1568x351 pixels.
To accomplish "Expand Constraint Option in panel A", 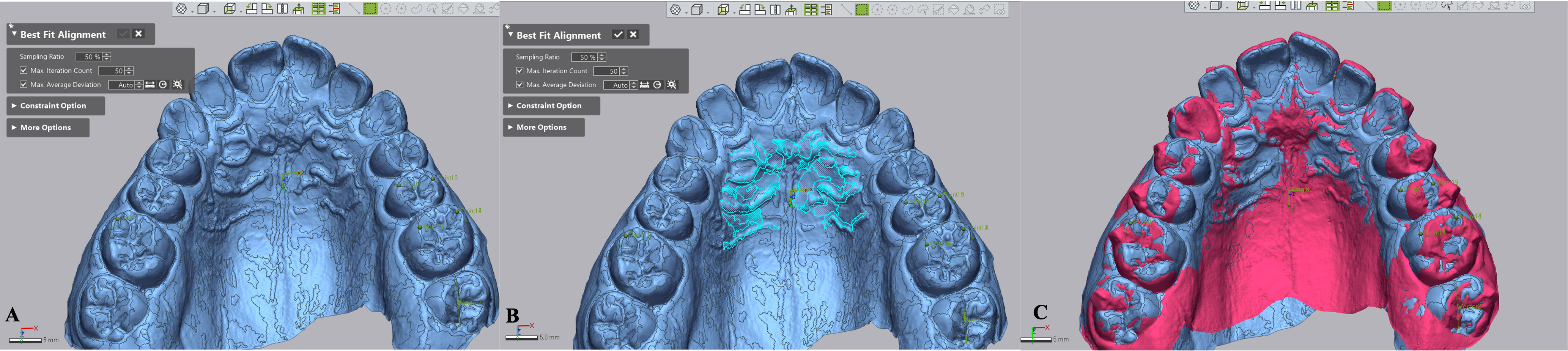I will click(14, 105).
